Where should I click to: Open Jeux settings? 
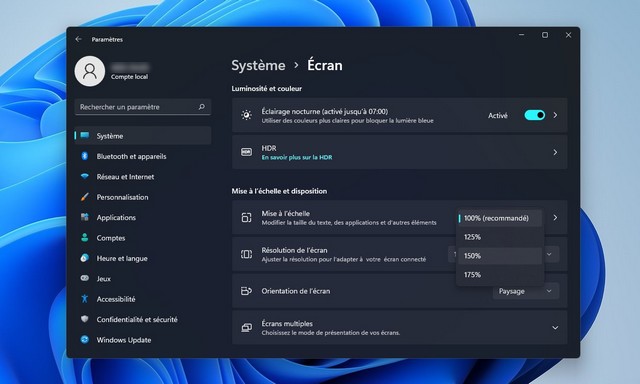[143, 278]
